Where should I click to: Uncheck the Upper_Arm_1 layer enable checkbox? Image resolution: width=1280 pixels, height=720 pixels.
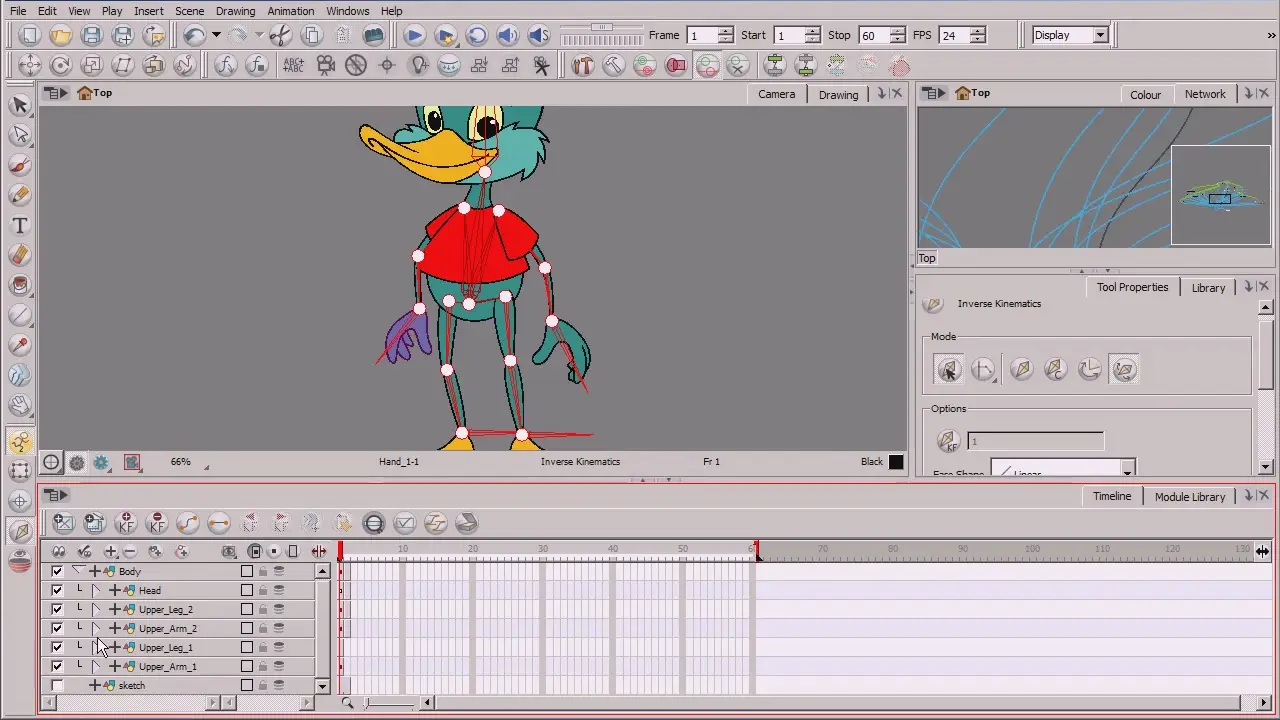(57, 666)
